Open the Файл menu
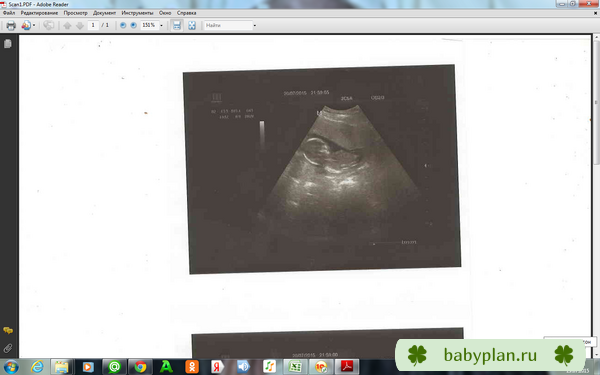 [x=9, y=13]
